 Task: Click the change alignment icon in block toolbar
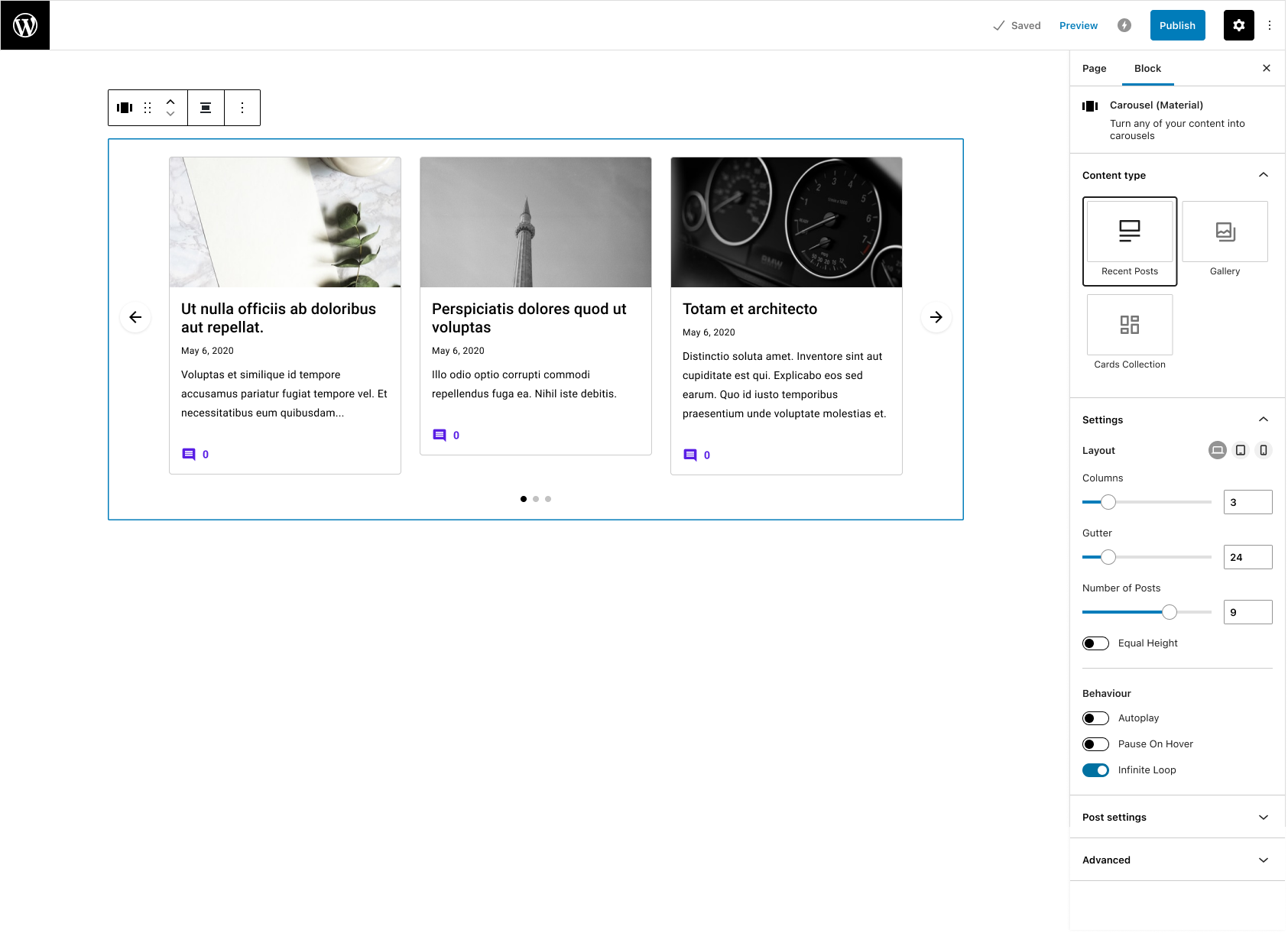pyautogui.click(x=206, y=108)
